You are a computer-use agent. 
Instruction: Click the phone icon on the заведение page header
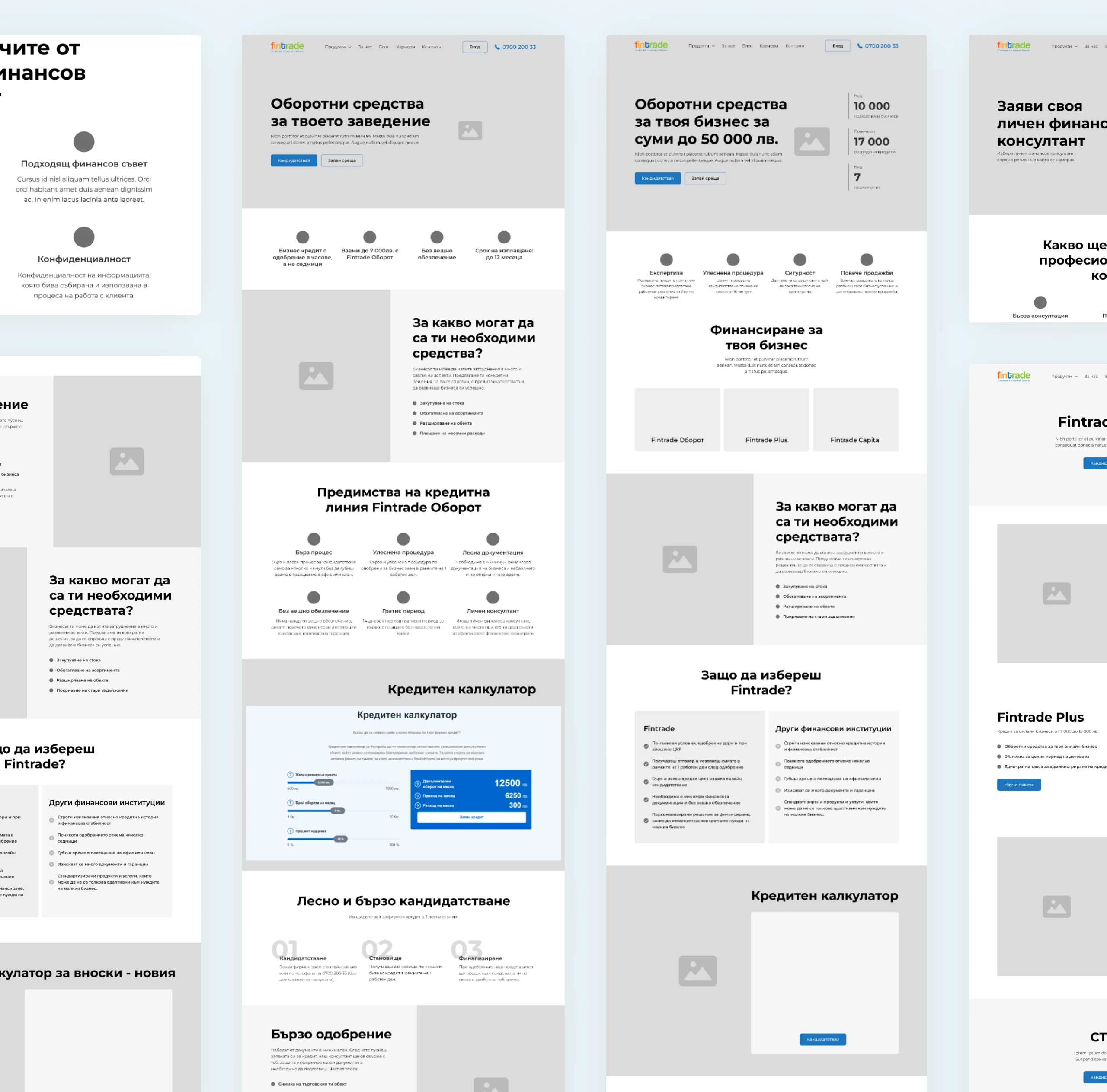pyautogui.click(x=497, y=47)
